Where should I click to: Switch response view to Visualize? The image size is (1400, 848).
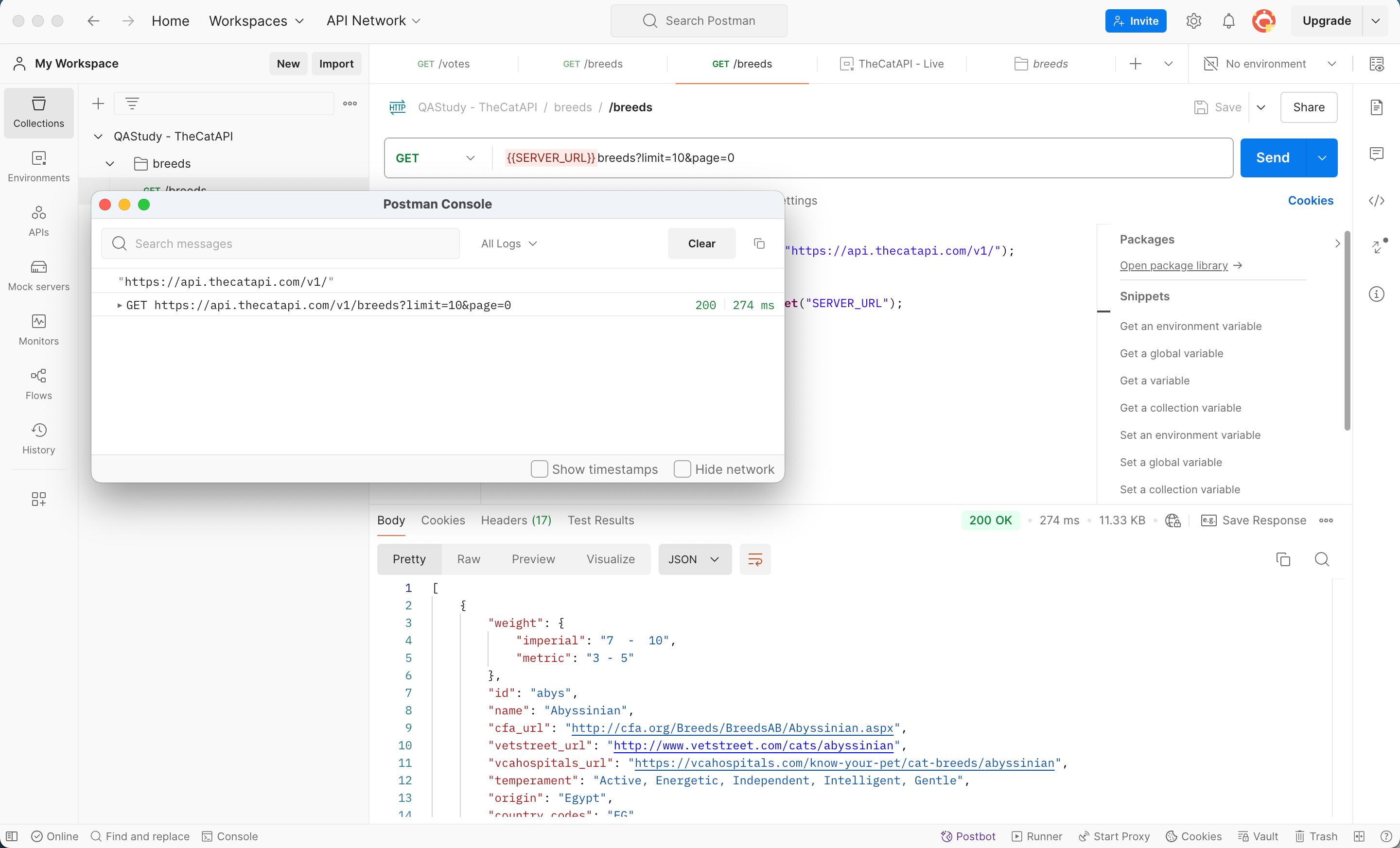[x=611, y=559]
